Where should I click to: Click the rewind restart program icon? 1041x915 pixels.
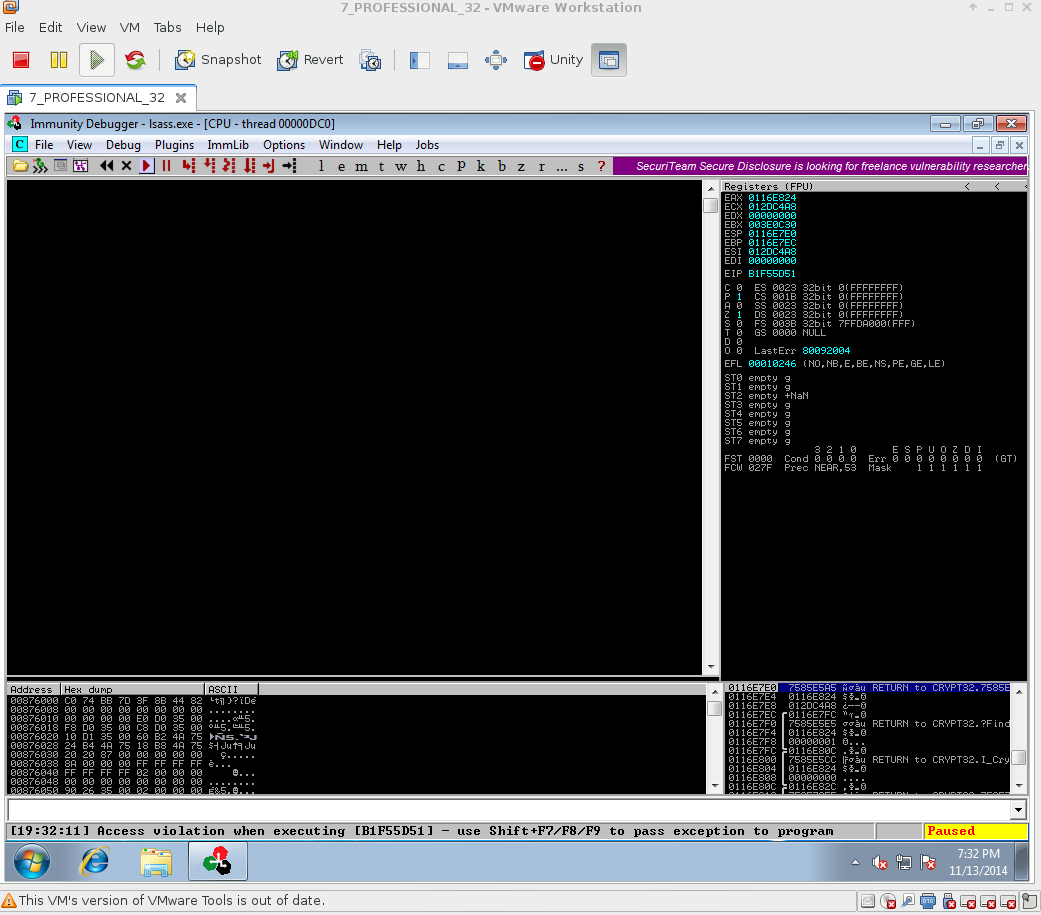point(106,166)
